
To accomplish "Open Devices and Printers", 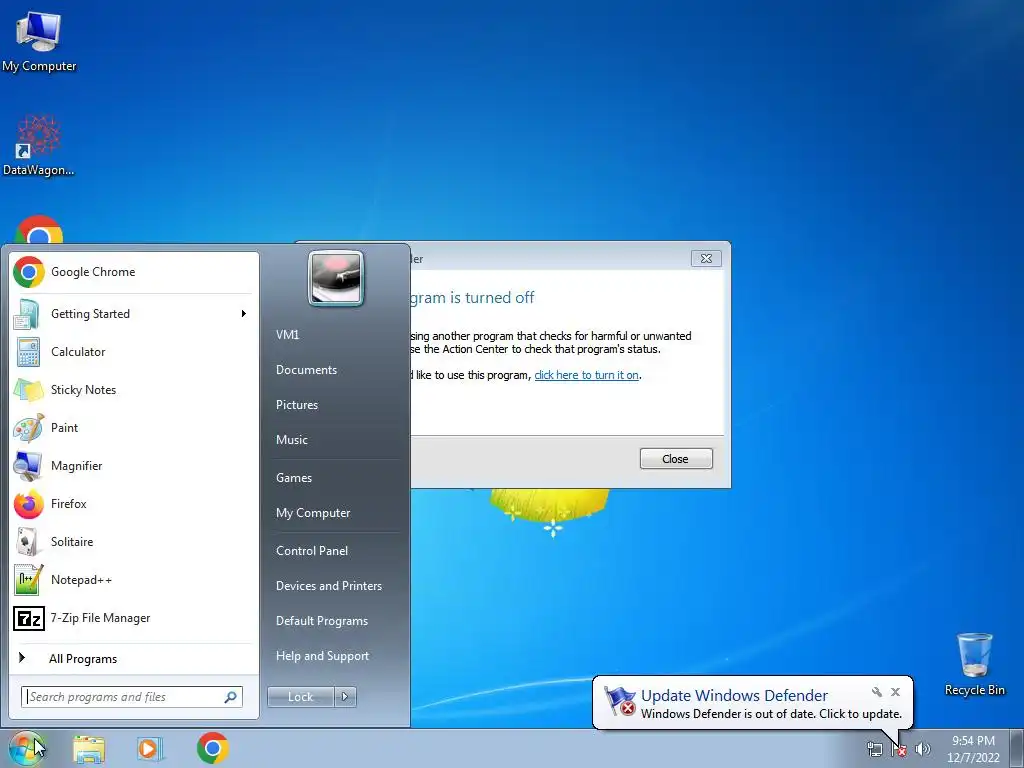I will click(329, 586).
